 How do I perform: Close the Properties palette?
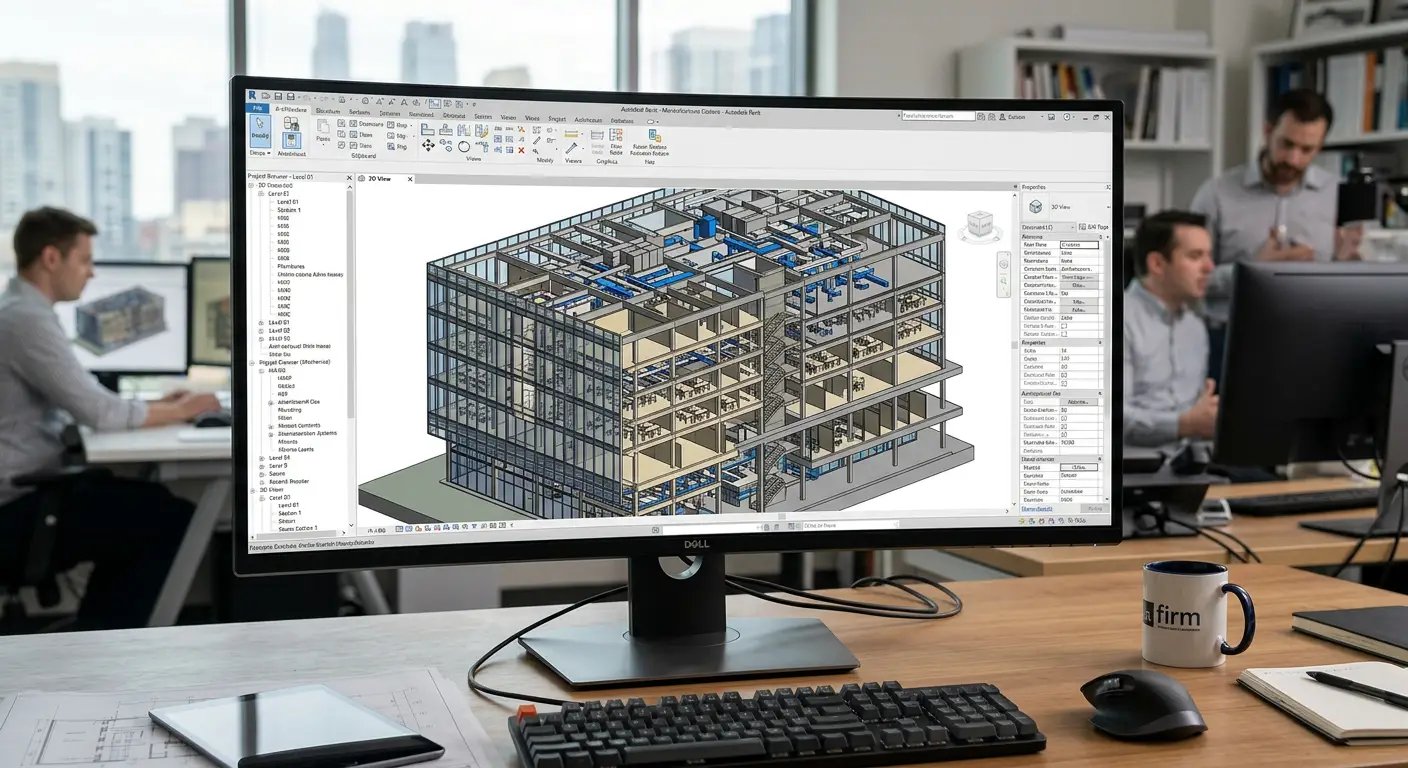1108,187
